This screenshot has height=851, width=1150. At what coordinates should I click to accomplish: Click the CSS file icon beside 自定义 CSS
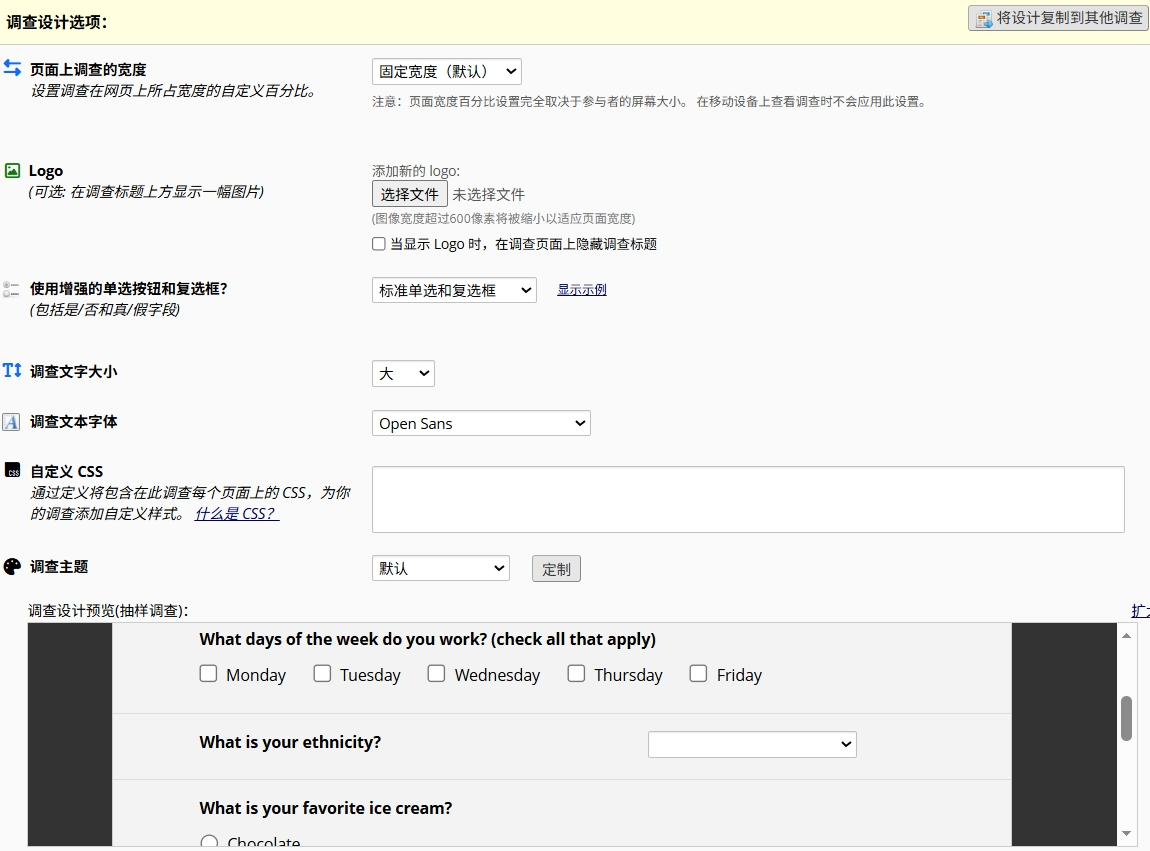12,470
